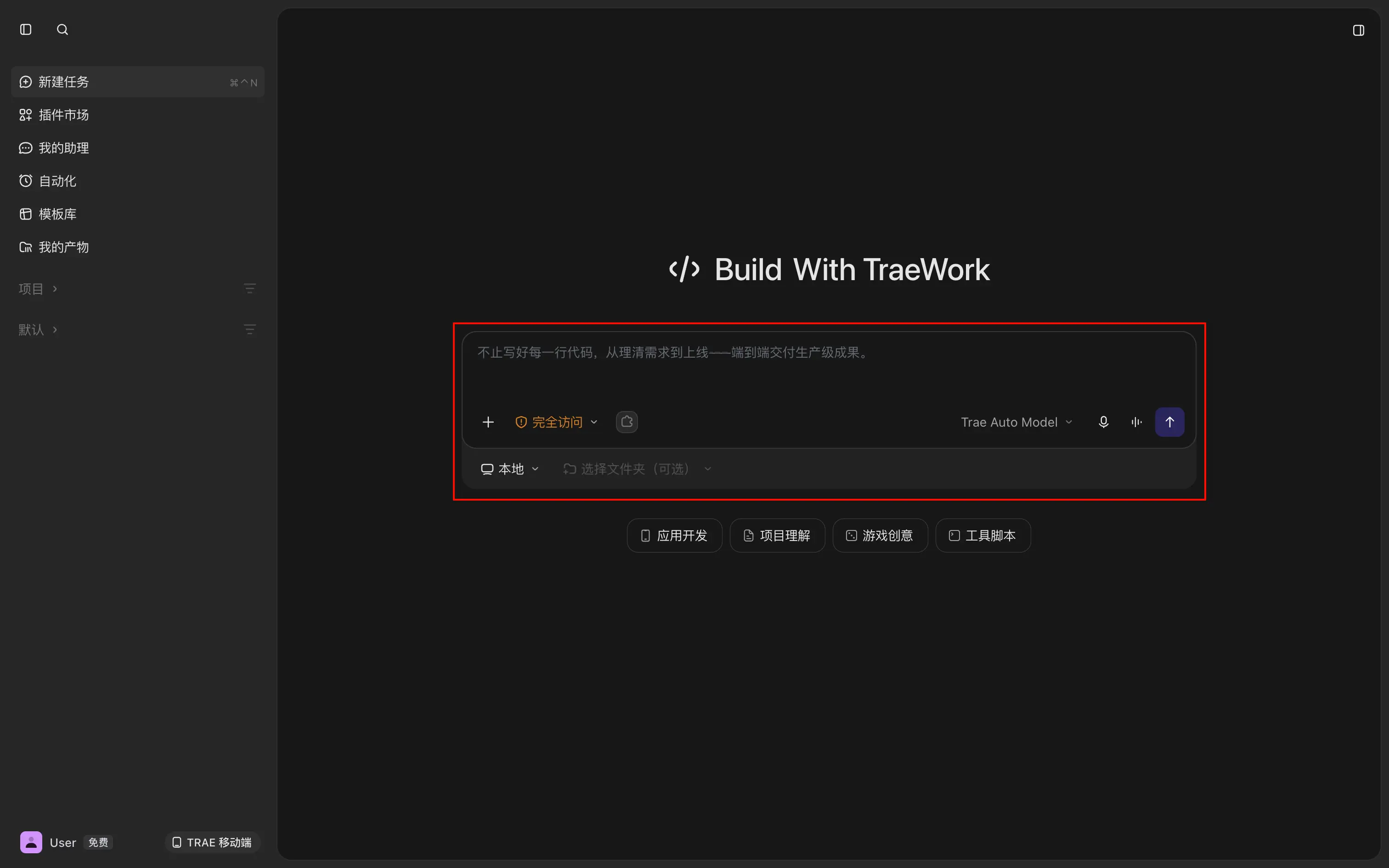Click the plus attachment icon
This screenshot has height=868, width=1389.
pos(488,422)
